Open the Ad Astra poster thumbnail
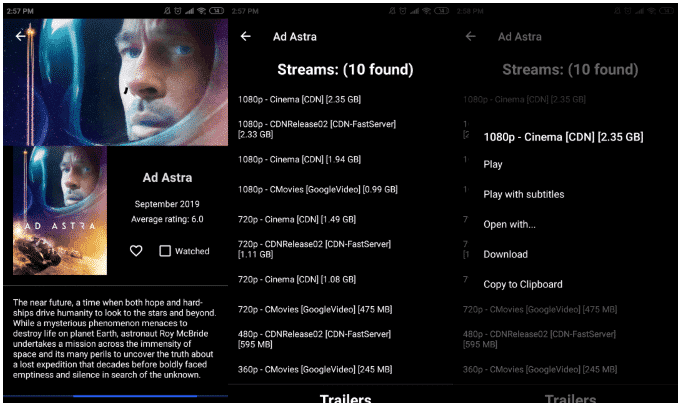The width and height of the screenshot is (682, 409). [x=60, y=211]
